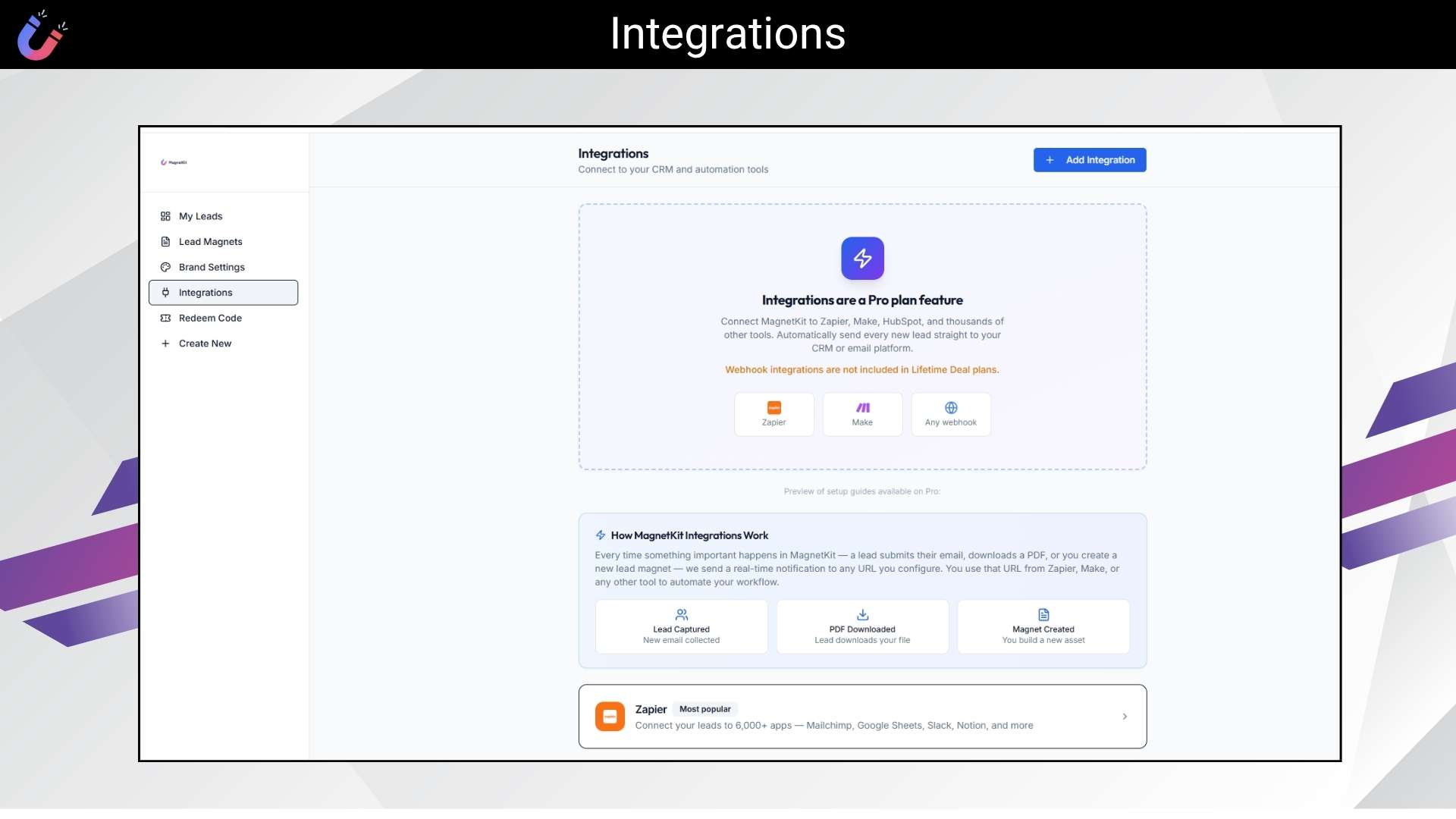This screenshot has height=819, width=1456.
Task: Click the Most popular badge
Action: coord(705,710)
